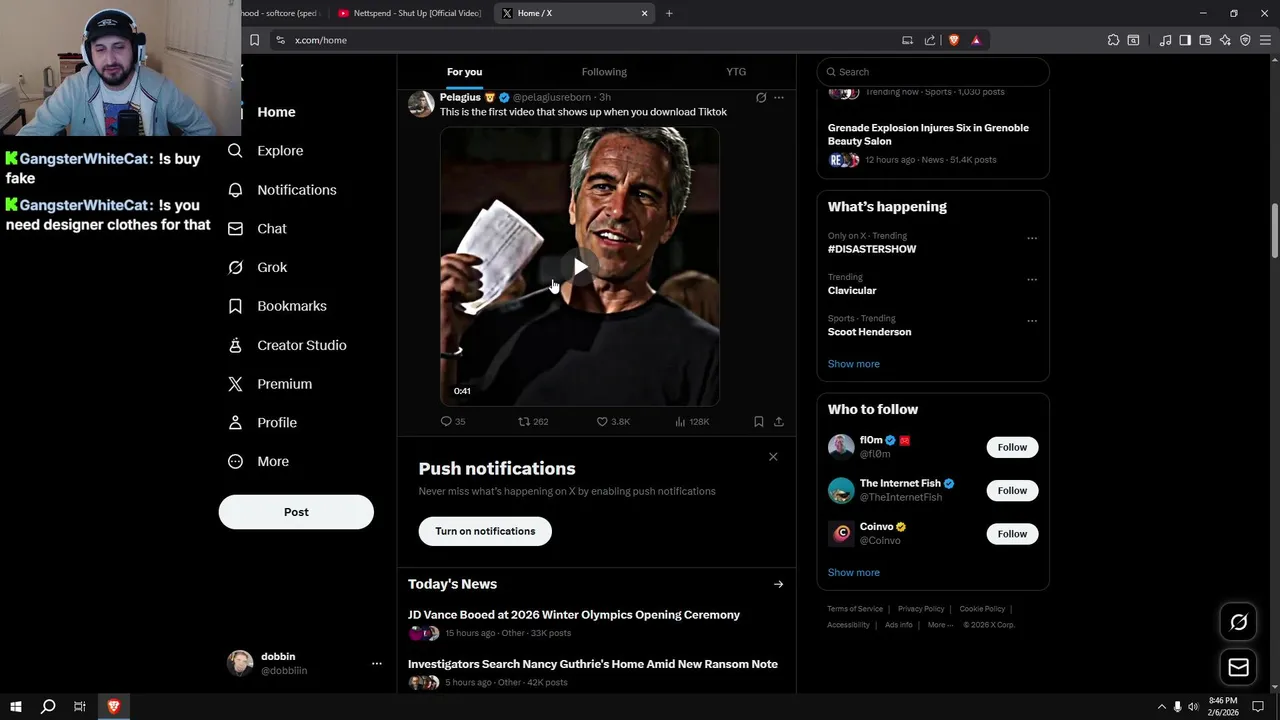Open the browser Extensions puzzle icon
The image size is (1280, 720).
coord(1113,40)
